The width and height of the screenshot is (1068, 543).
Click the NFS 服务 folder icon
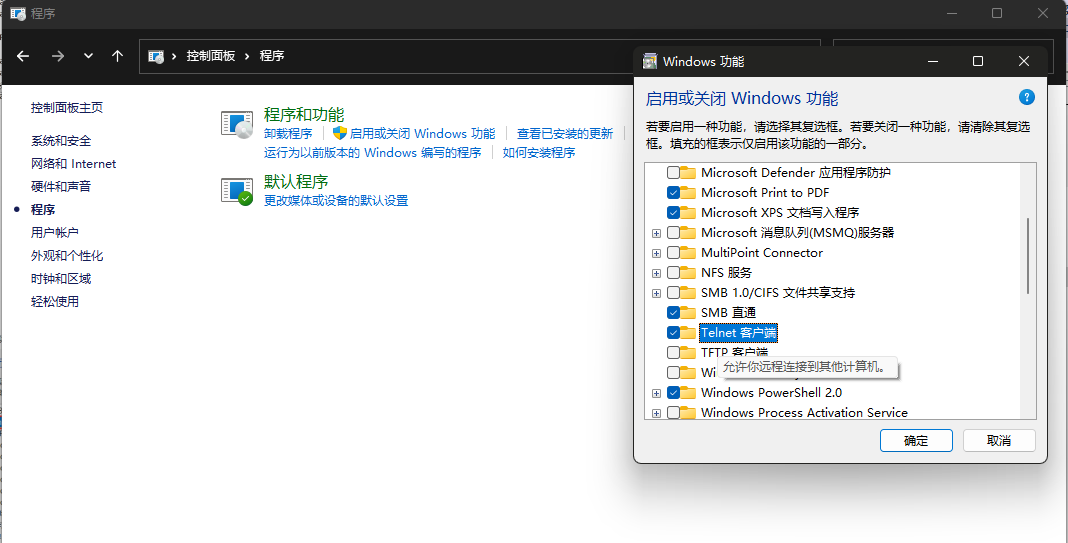[x=688, y=273]
